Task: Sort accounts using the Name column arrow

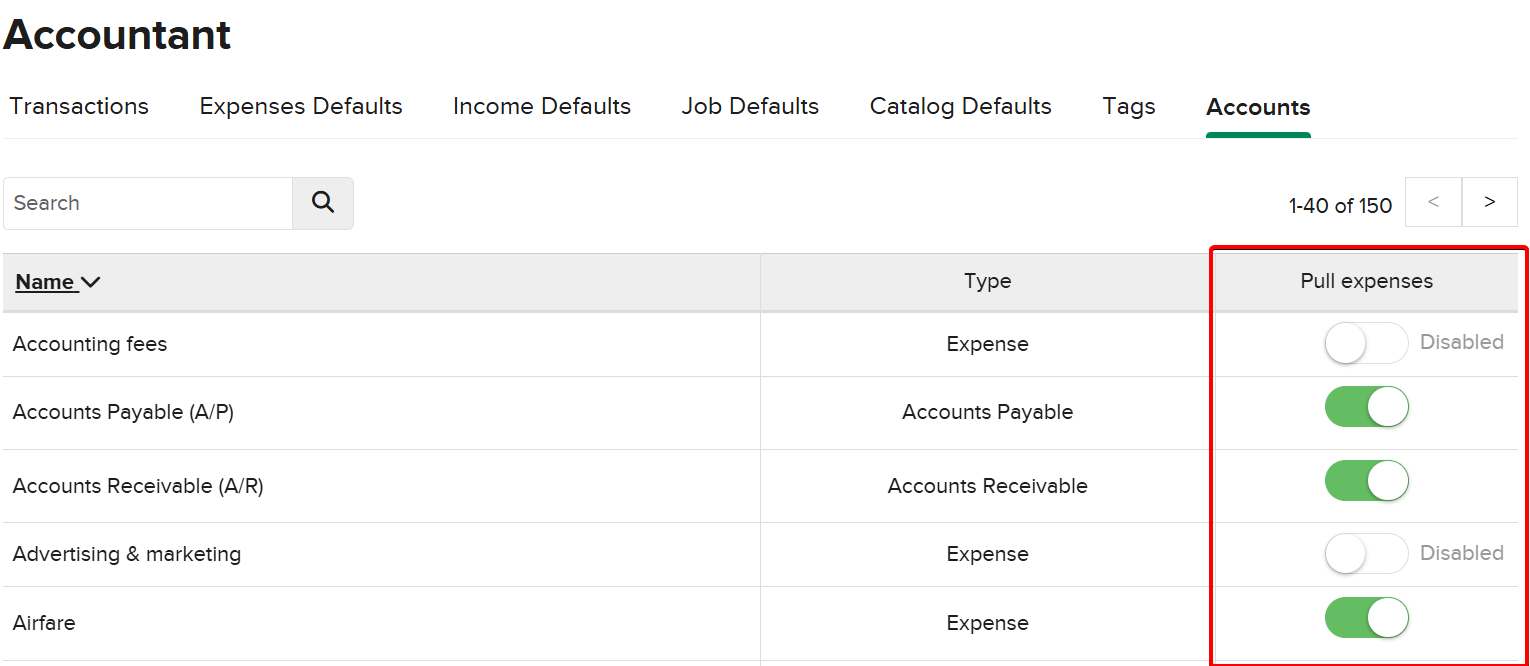Action: [x=90, y=282]
